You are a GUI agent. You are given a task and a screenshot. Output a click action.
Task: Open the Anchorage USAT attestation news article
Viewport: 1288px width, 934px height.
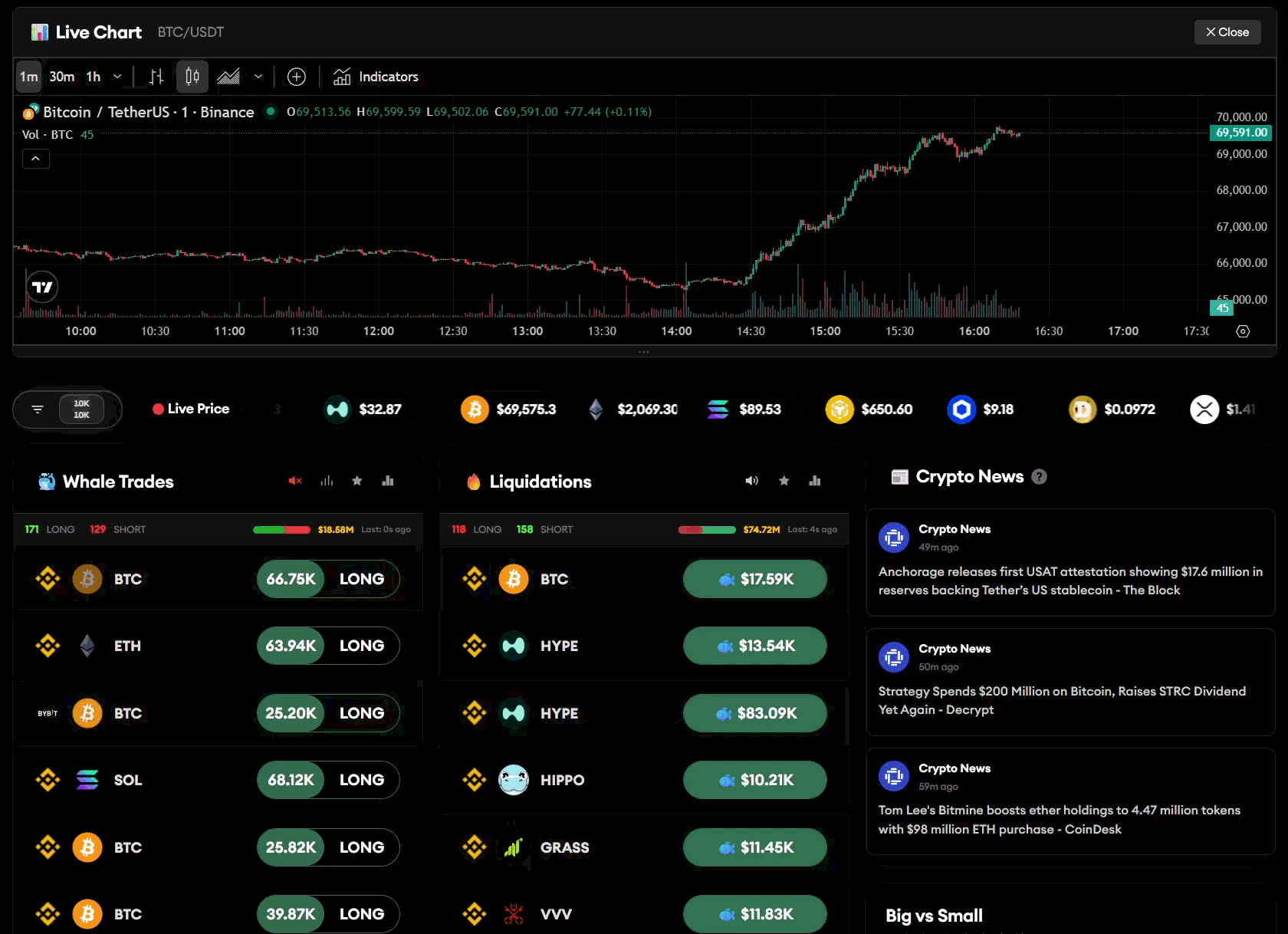click(1070, 580)
